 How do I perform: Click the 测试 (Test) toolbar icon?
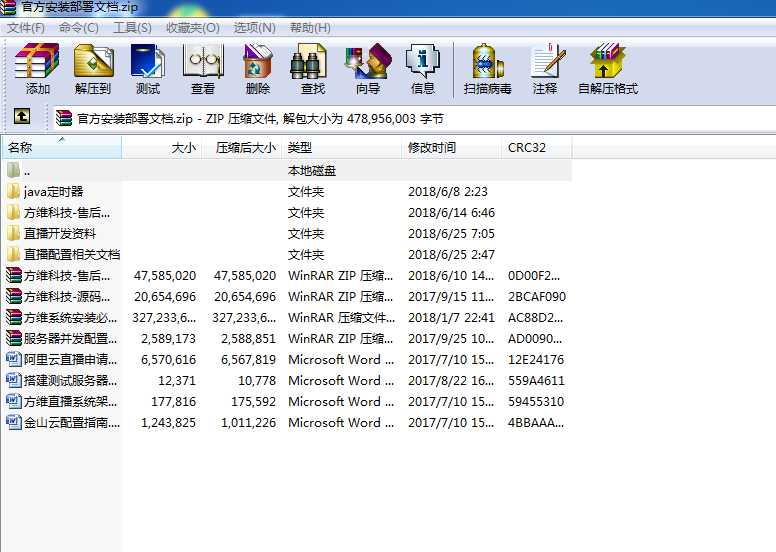147,69
